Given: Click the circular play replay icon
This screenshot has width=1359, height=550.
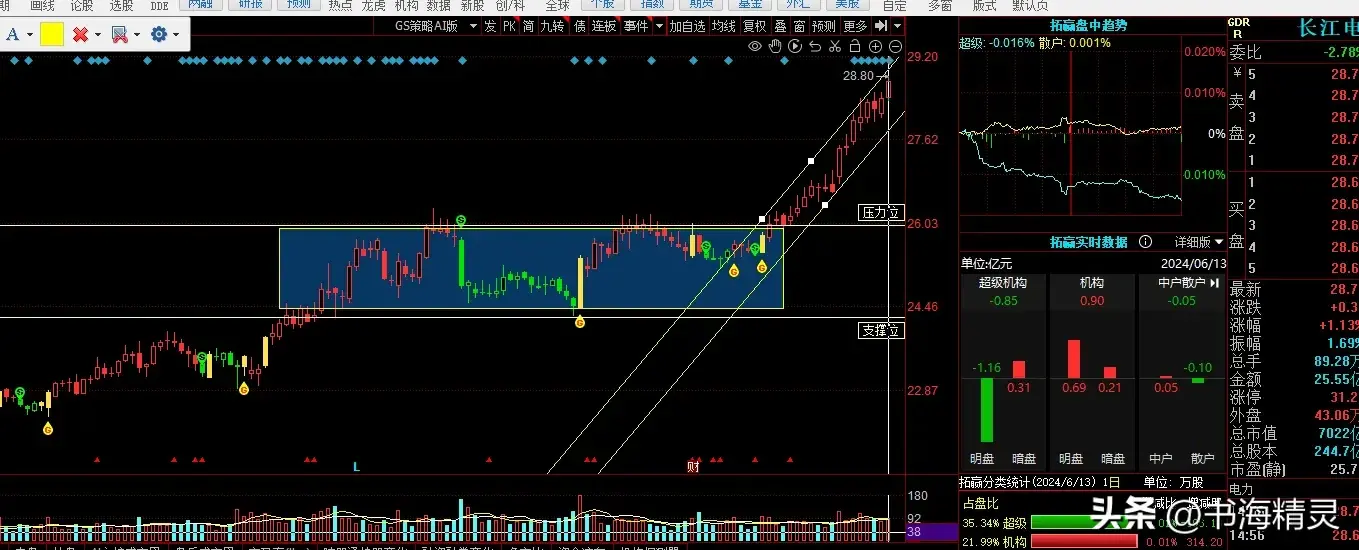Looking at the screenshot, I should click(795, 46).
